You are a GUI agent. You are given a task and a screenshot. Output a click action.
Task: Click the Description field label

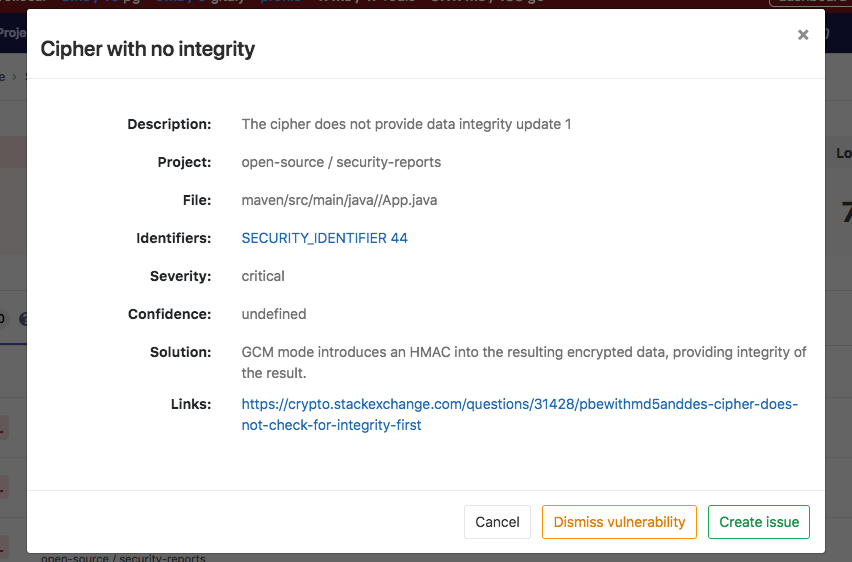[169, 124]
